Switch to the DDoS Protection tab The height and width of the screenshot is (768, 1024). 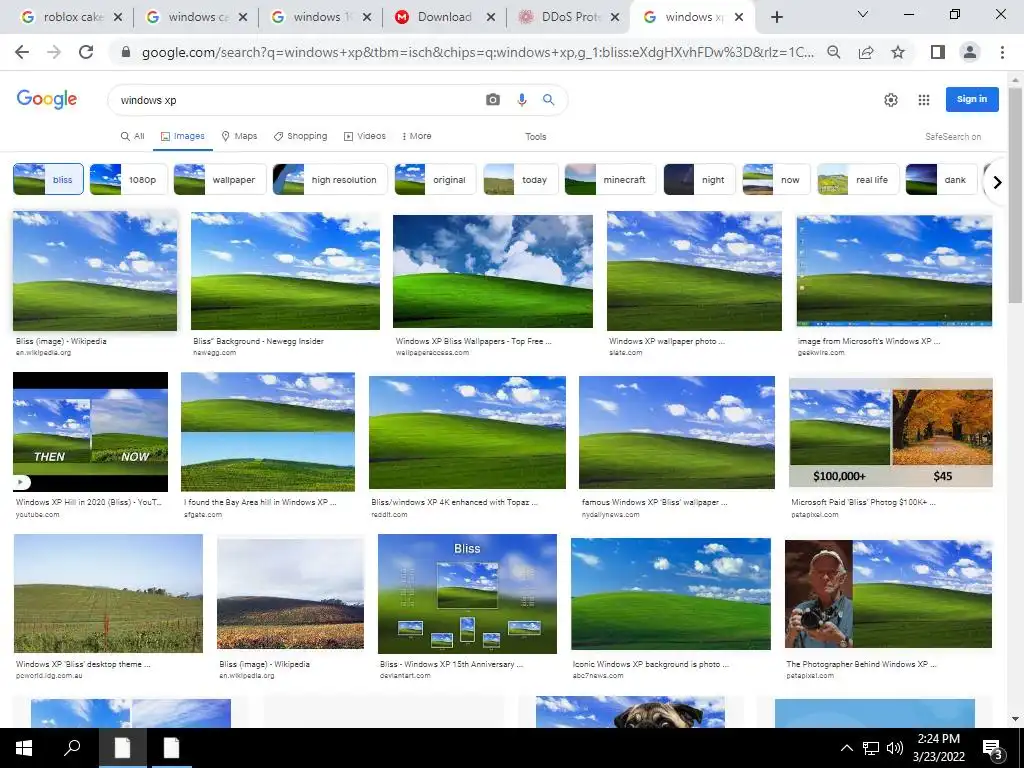pos(568,18)
